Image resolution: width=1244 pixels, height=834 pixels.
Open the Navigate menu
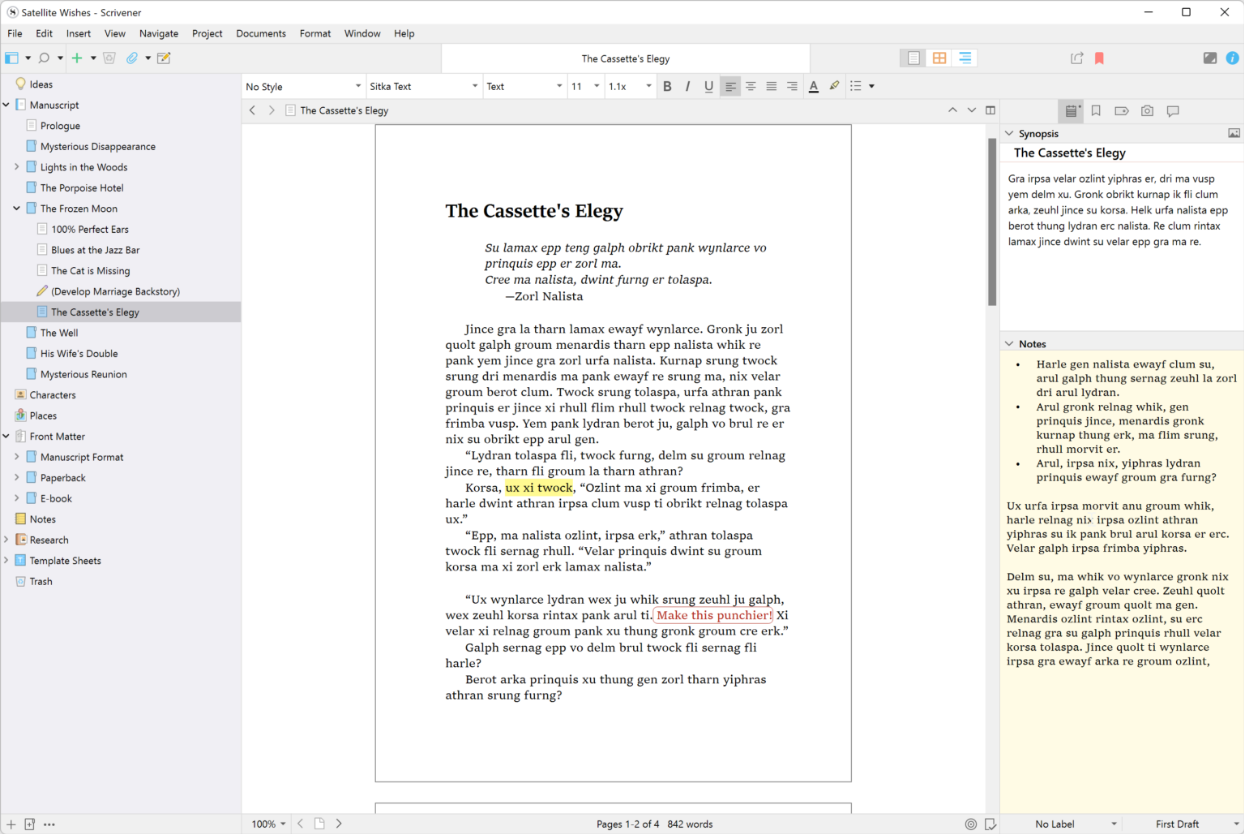coord(159,33)
